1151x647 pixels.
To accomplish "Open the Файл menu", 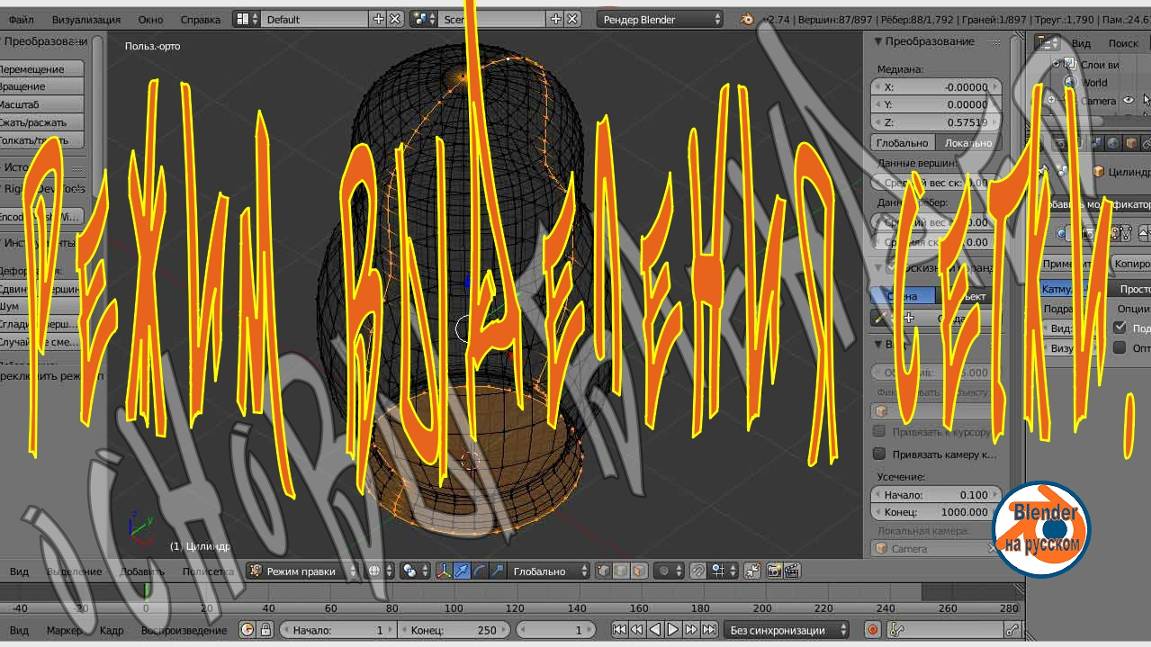I will coord(24,17).
